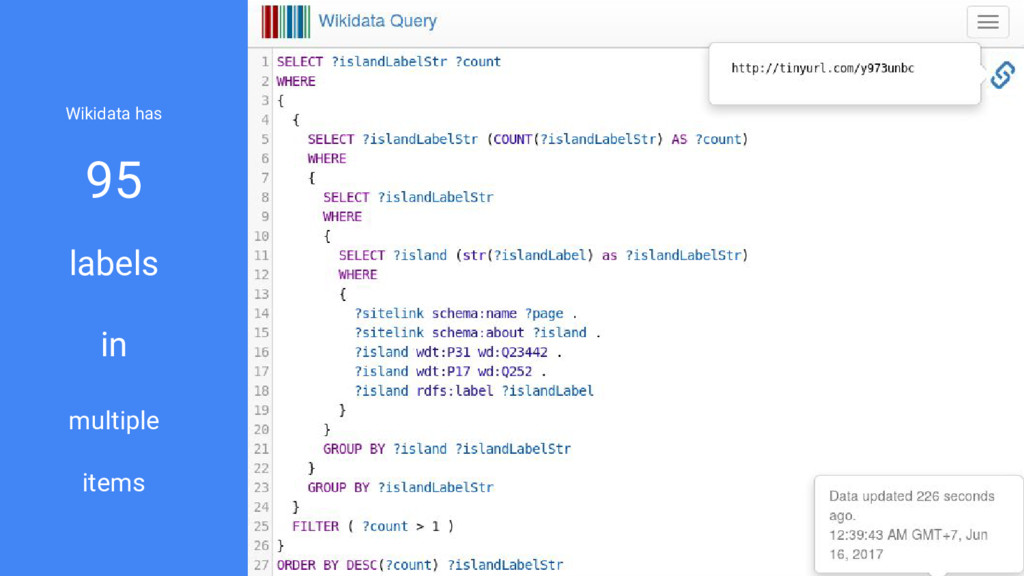Click the COUNT(?islandLabelStr) line 5

(528, 139)
